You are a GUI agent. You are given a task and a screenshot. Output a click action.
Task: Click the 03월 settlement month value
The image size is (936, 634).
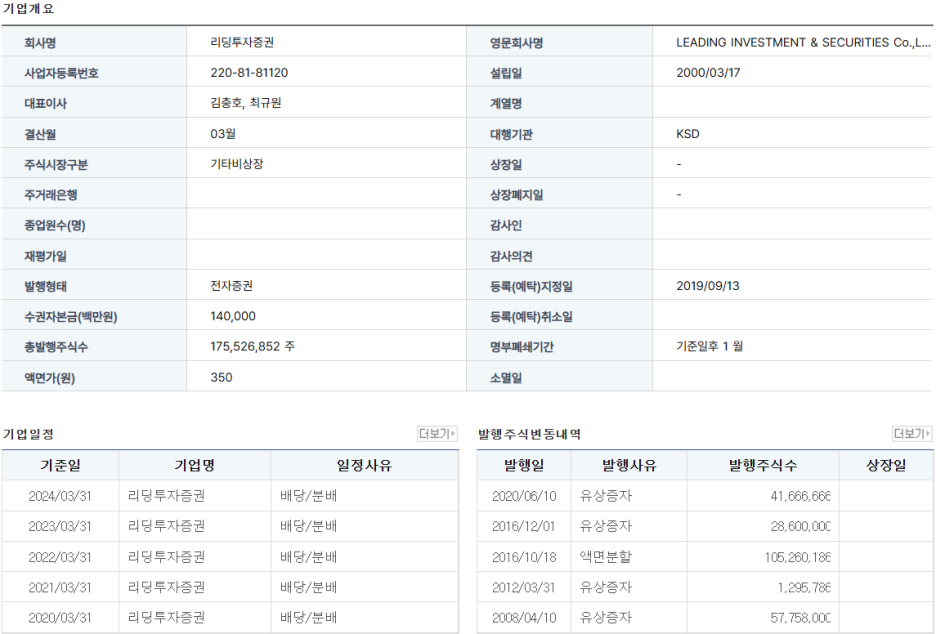point(223,134)
